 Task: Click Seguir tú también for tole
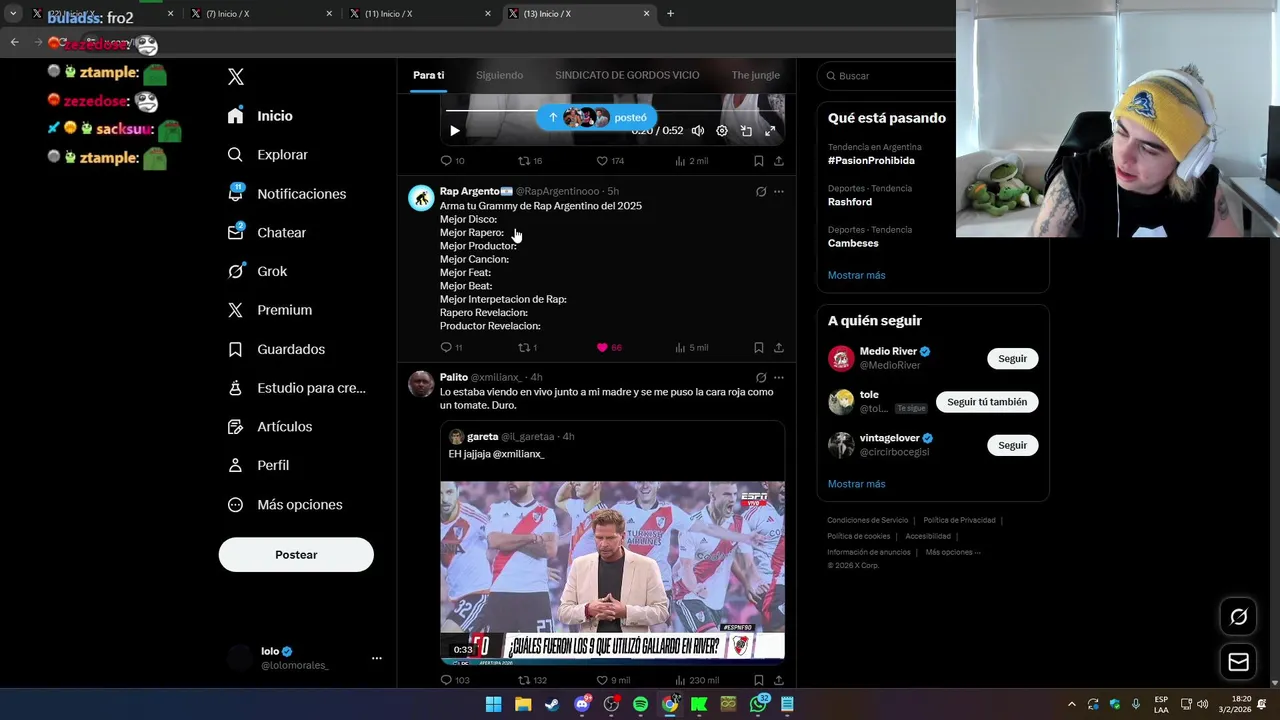987,402
